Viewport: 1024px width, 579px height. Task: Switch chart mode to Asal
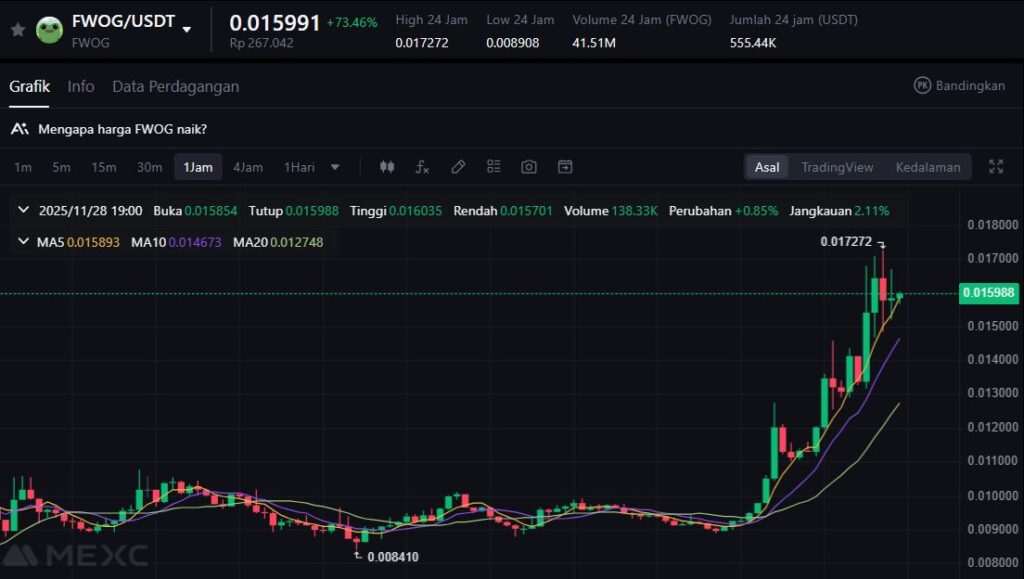pyautogui.click(x=767, y=167)
